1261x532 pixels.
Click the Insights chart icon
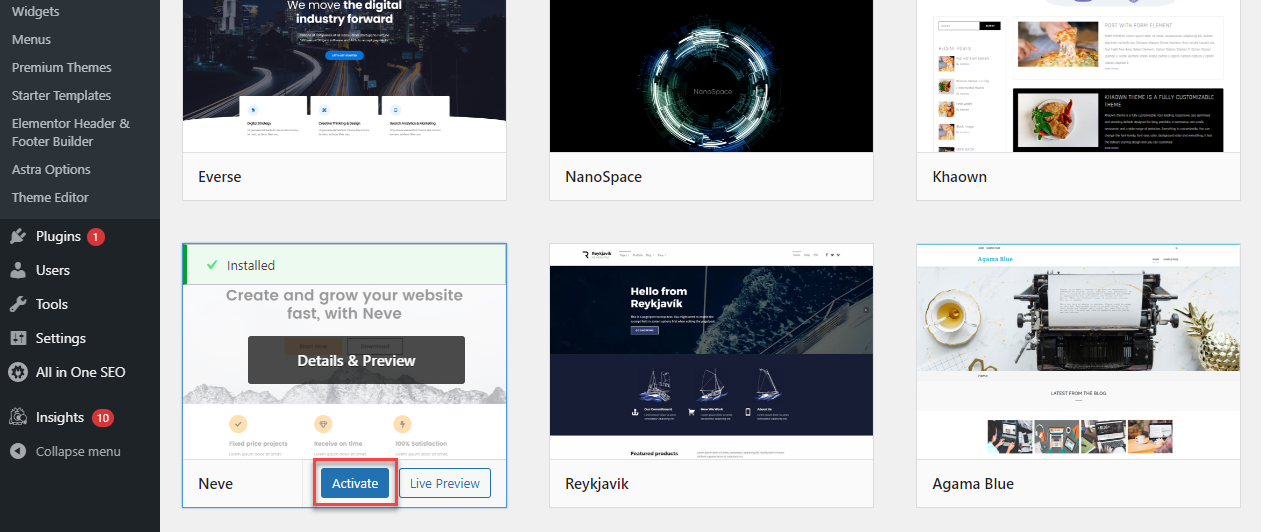tap(18, 417)
